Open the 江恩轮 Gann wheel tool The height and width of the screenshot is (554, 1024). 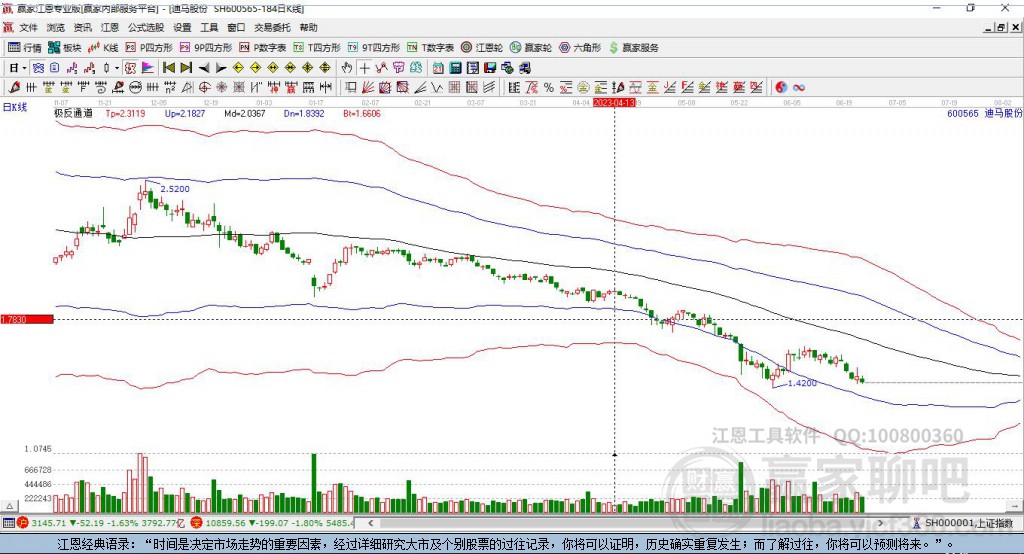tap(482, 48)
